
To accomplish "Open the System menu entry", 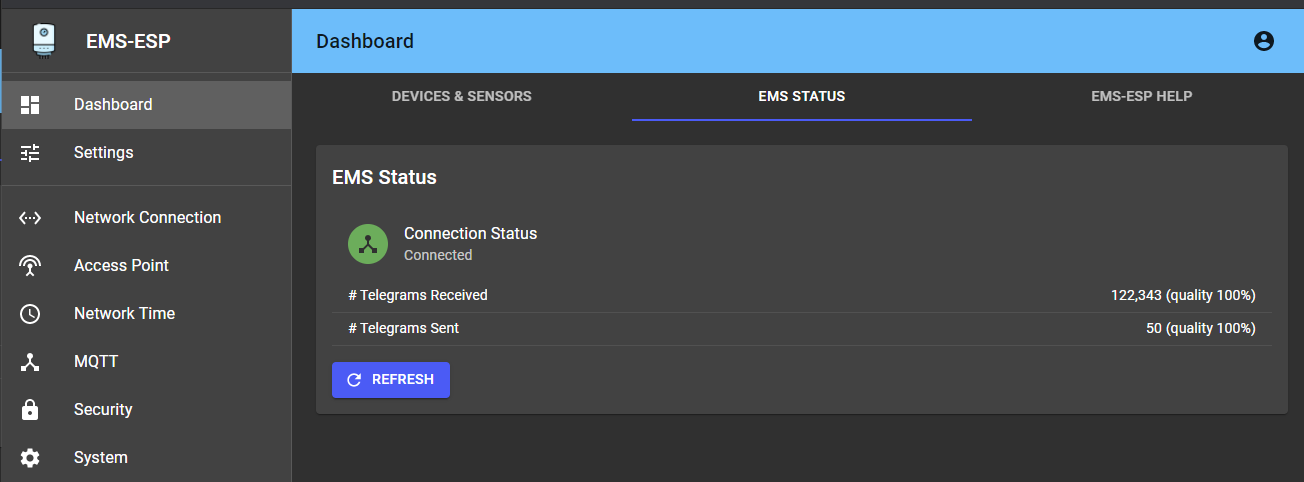I will [x=101, y=458].
